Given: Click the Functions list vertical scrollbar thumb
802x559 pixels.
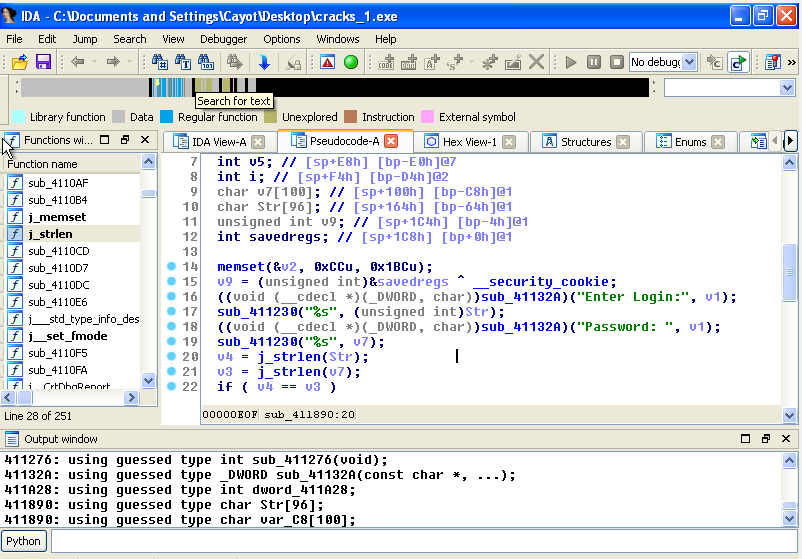Looking at the screenshot, I should point(148,193).
